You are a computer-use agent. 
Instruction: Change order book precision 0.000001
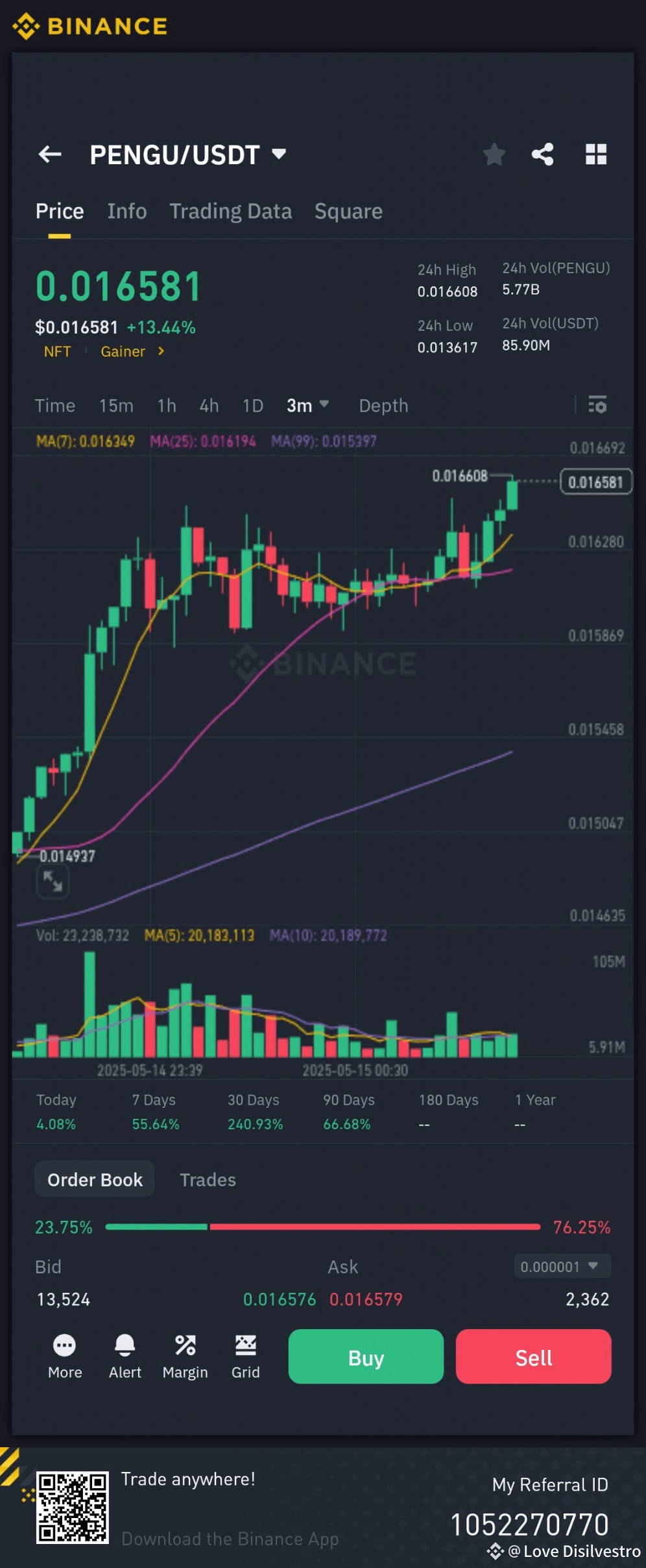tap(562, 1266)
